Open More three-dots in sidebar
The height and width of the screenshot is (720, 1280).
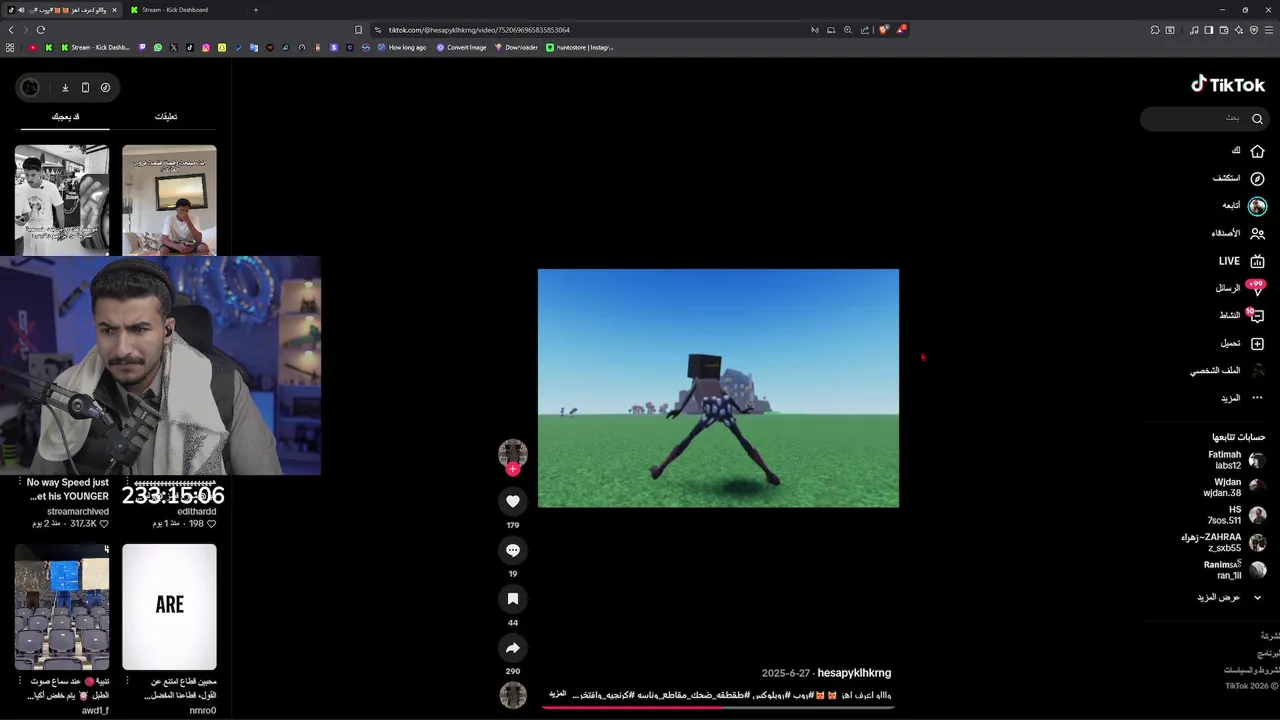tap(1257, 398)
